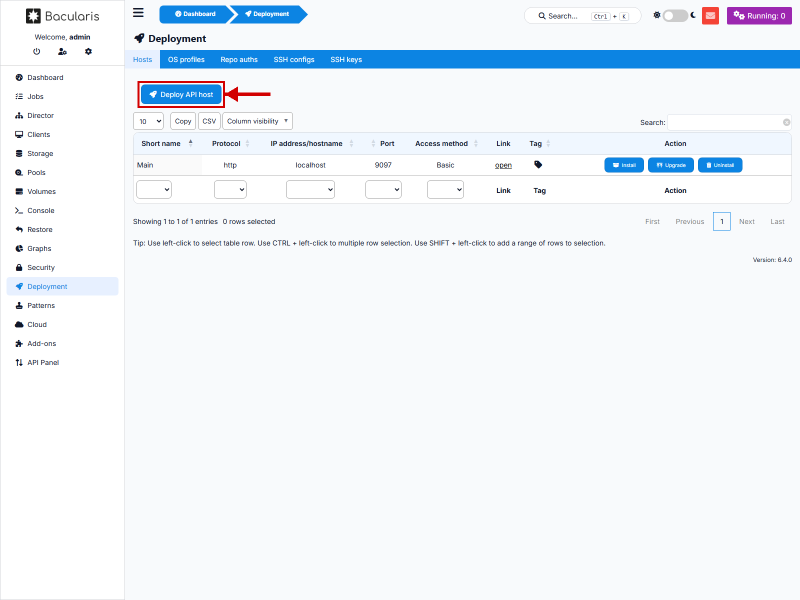Click the logout power icon

(36, 52)
